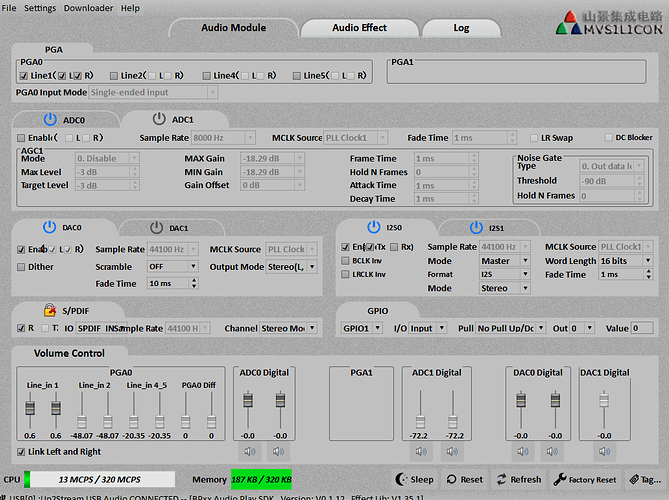Viewport: 669px width, 500px height.
Task: Open the I2S Stereo mode dropdown
Action: [x=505, y=288]
